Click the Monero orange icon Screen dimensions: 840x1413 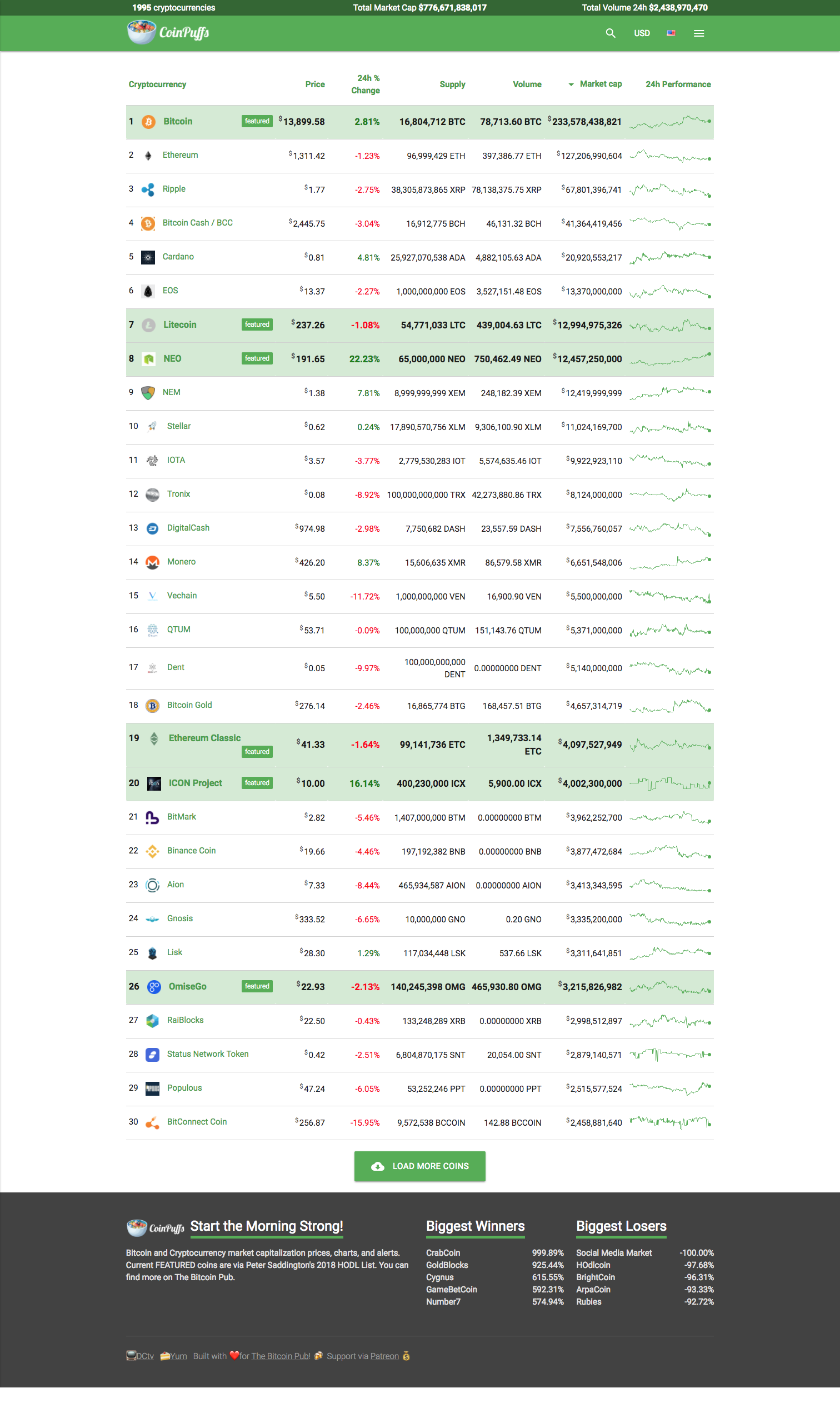coord(152,563)
